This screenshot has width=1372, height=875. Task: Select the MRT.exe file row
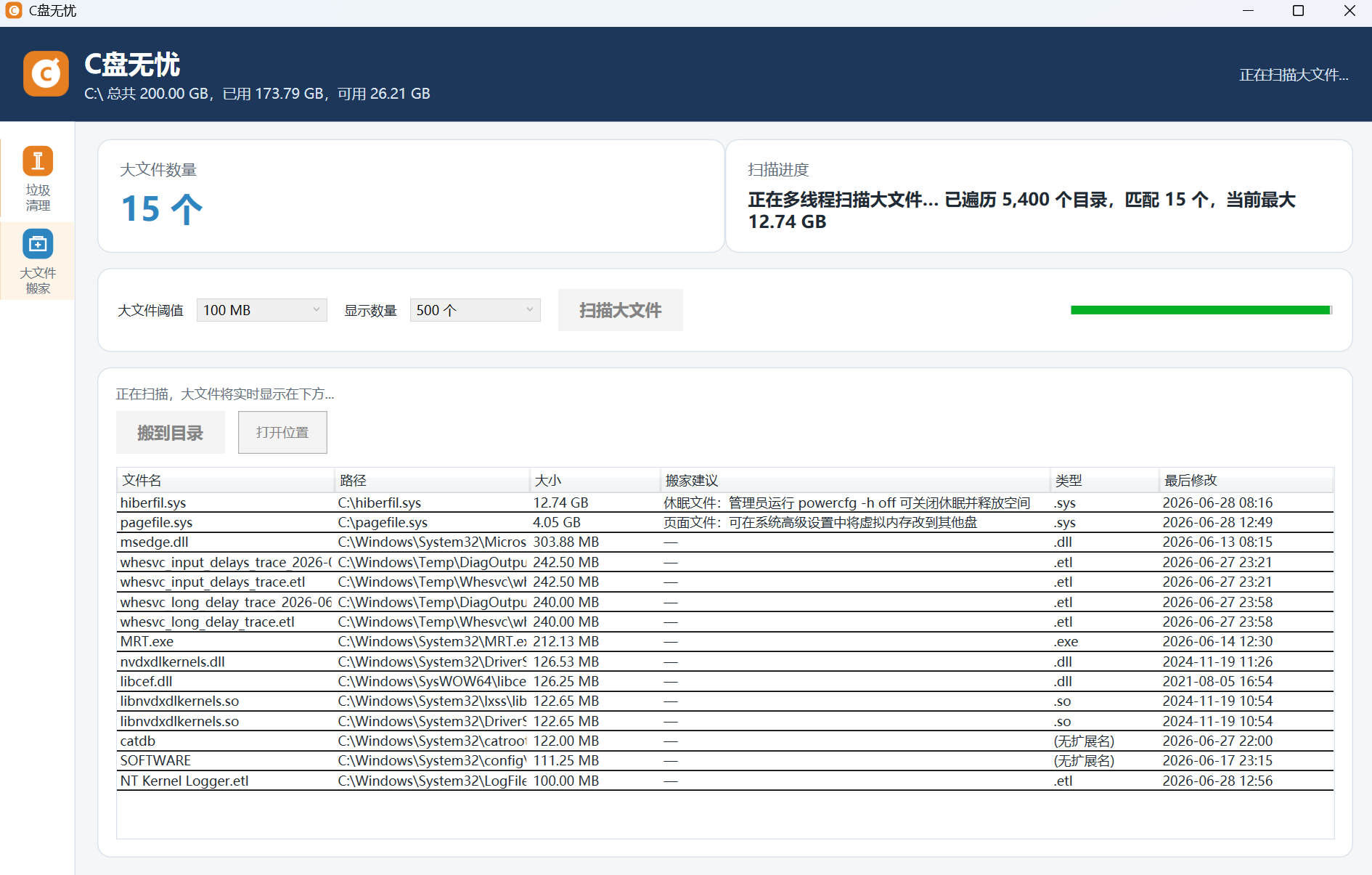click(725, 641)
